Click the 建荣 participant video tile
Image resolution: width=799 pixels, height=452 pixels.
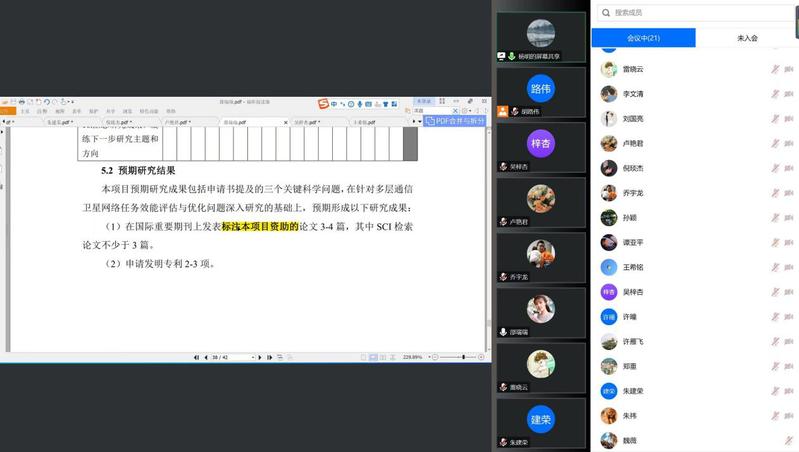click(x=541, y=419)
